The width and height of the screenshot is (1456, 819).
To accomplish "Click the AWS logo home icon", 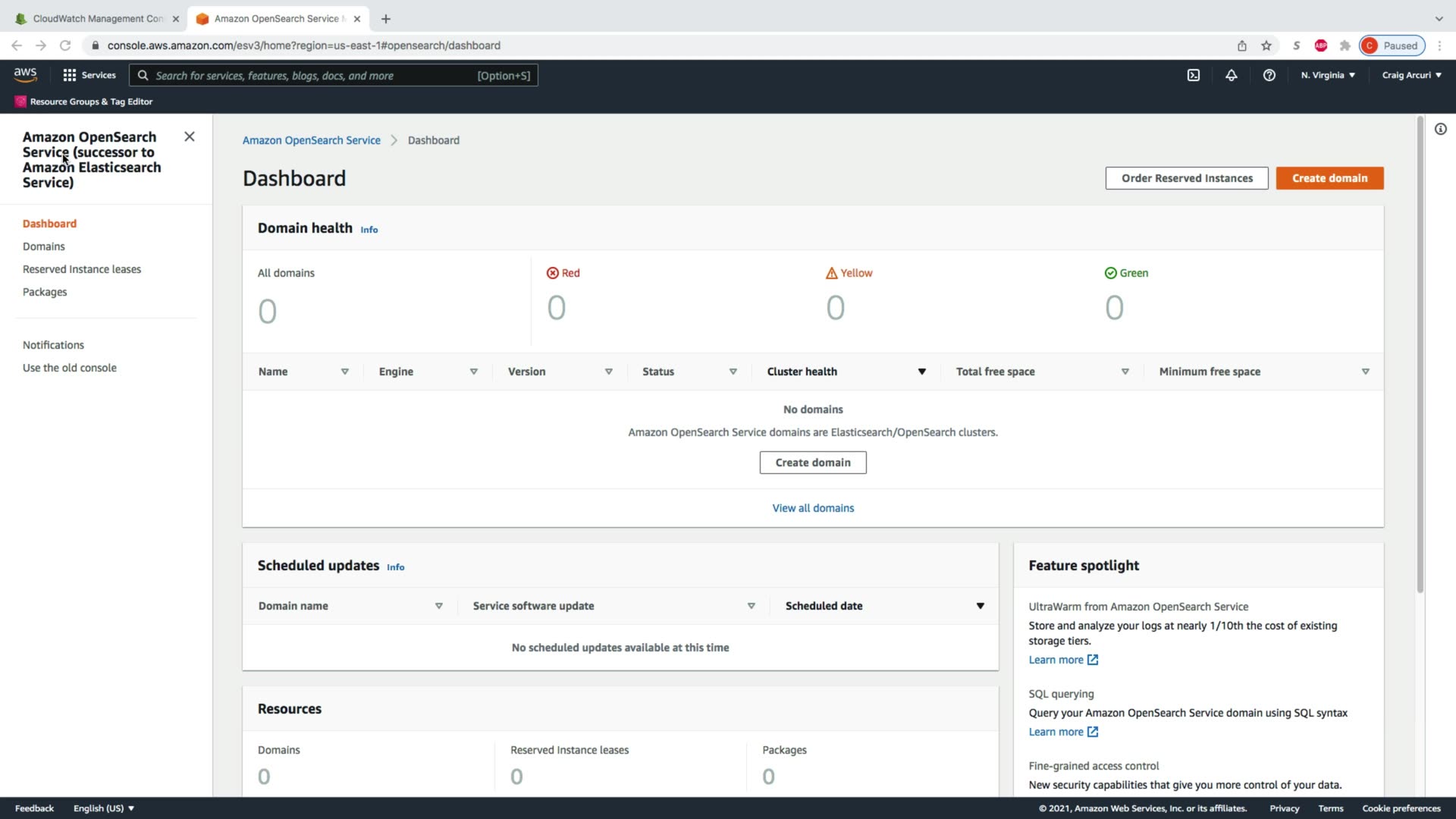I will [x=25, y=74].
